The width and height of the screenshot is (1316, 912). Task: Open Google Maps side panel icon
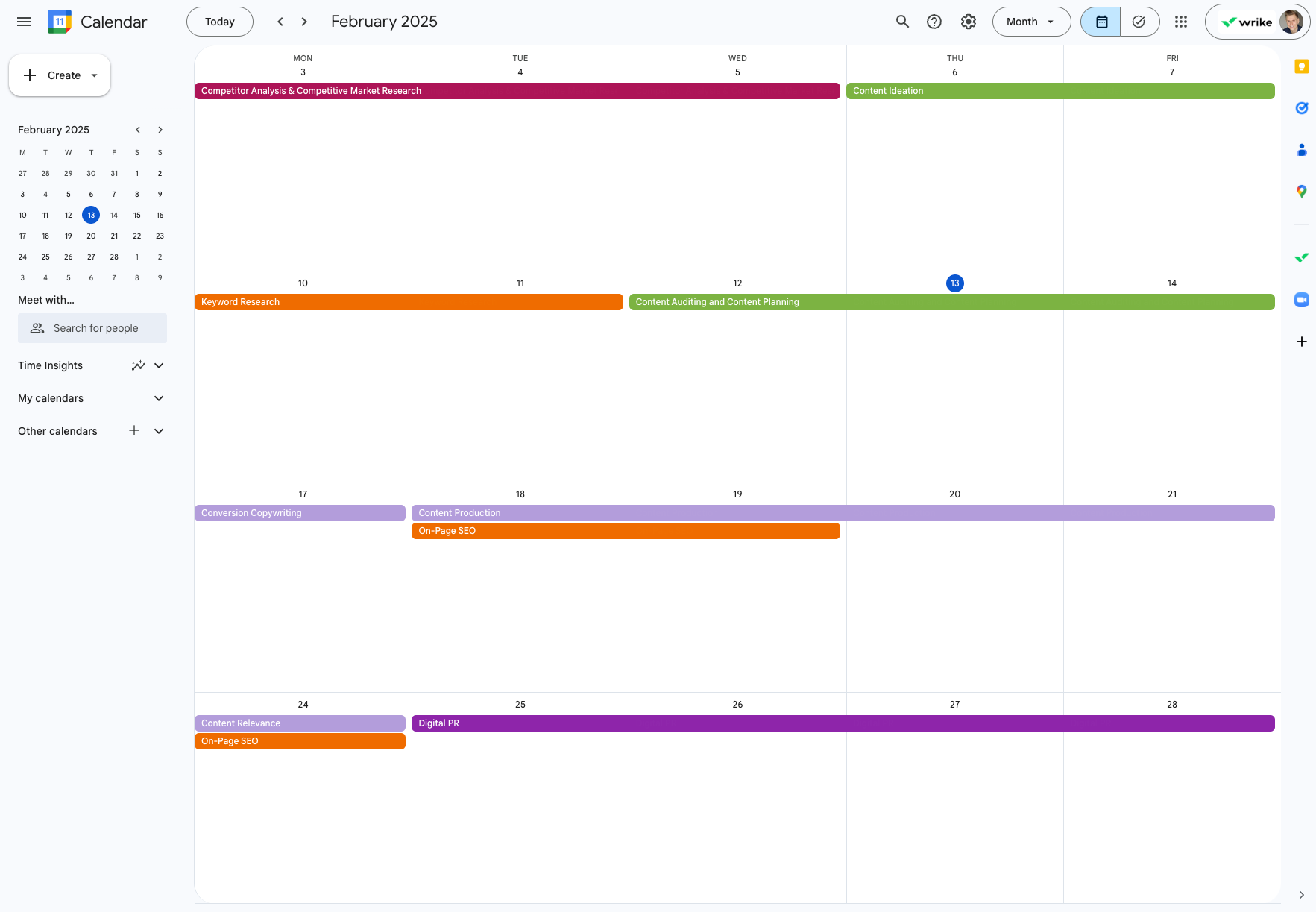pyautogui.click(x=1302, y=192)
